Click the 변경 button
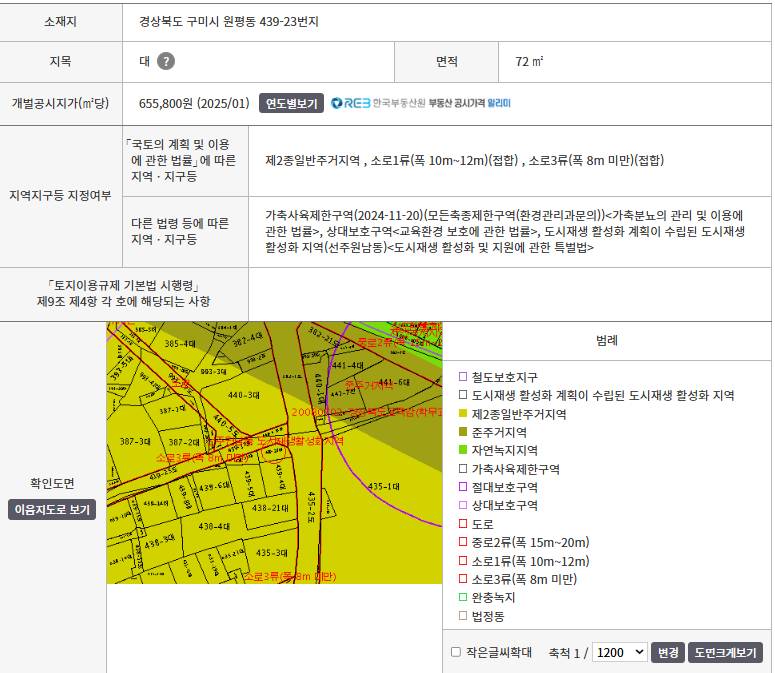Image resolution: width=775 pixels, height=673 pixels. click(668, 652)
